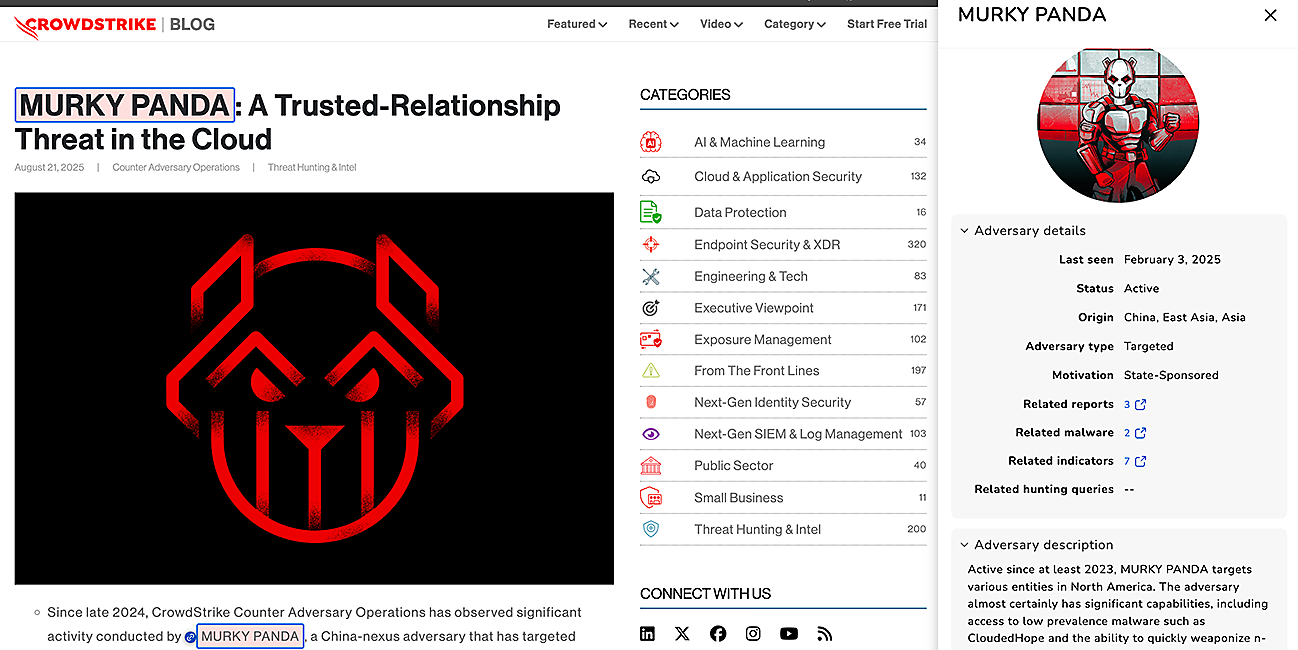Click the LinkedIn icon under Connect With Us
Screen dimensions: 1298x650
[x=648, y=633]
